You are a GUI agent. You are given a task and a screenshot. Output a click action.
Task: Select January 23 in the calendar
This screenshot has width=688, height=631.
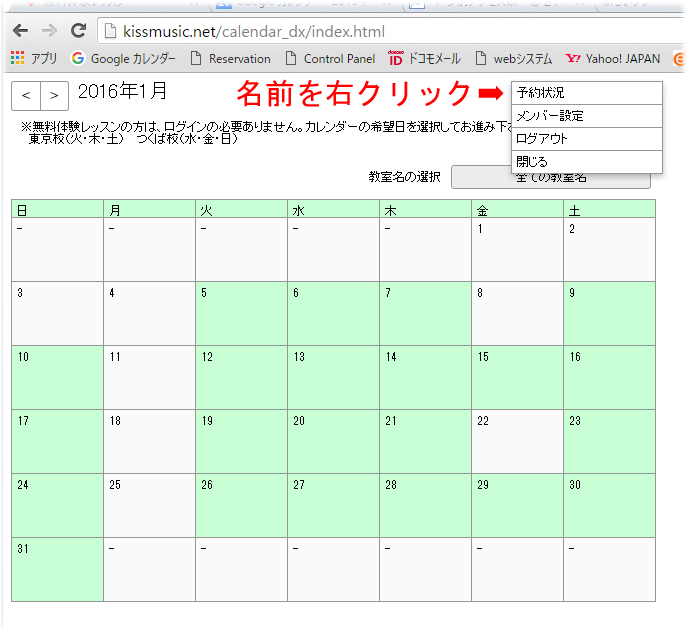click(609, 441)
